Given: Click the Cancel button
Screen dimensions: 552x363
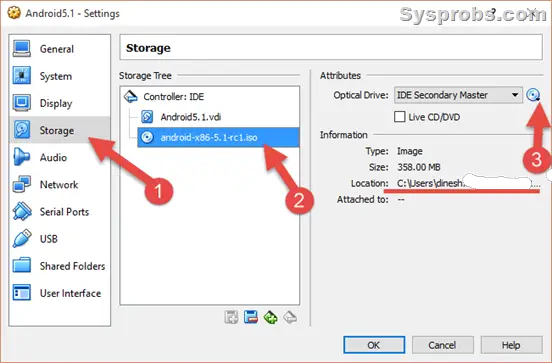Looking at the screenshot, I should [x=443, y=345].
